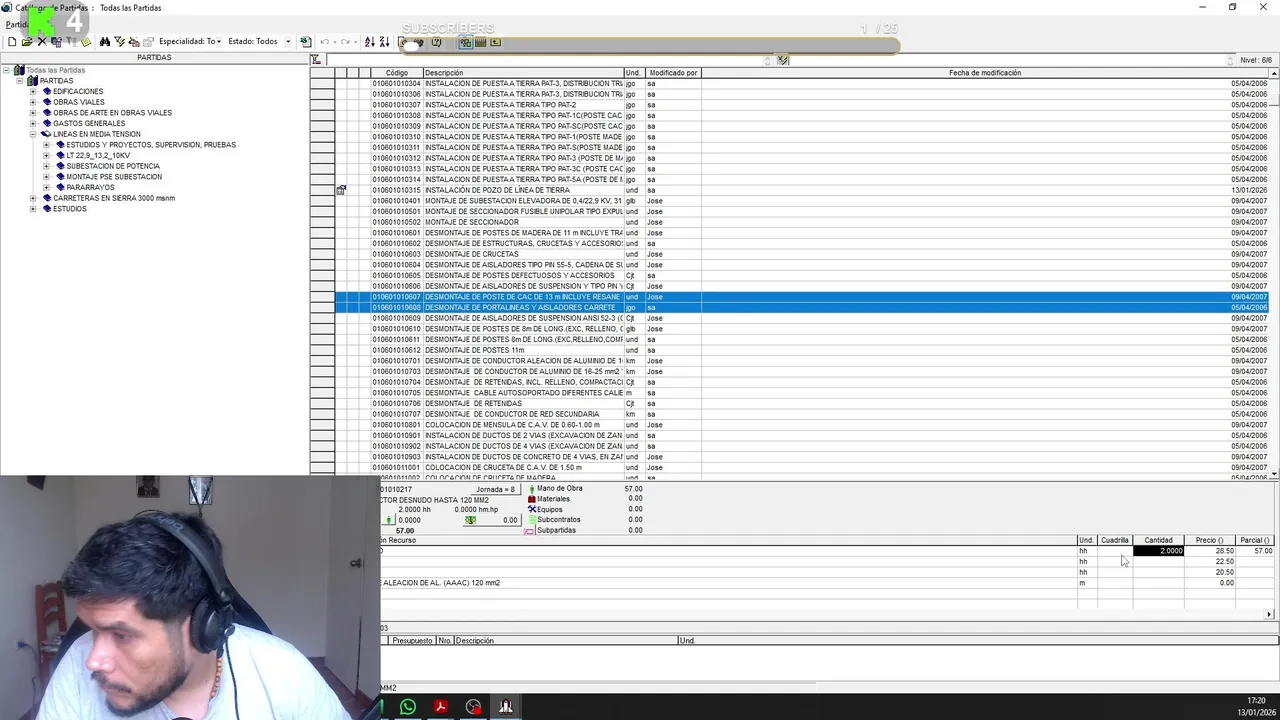Select OBRAS DE ARTE EN OBRAS VIALES item
This screenshot has height=720, width=1280.
[112, 113]
